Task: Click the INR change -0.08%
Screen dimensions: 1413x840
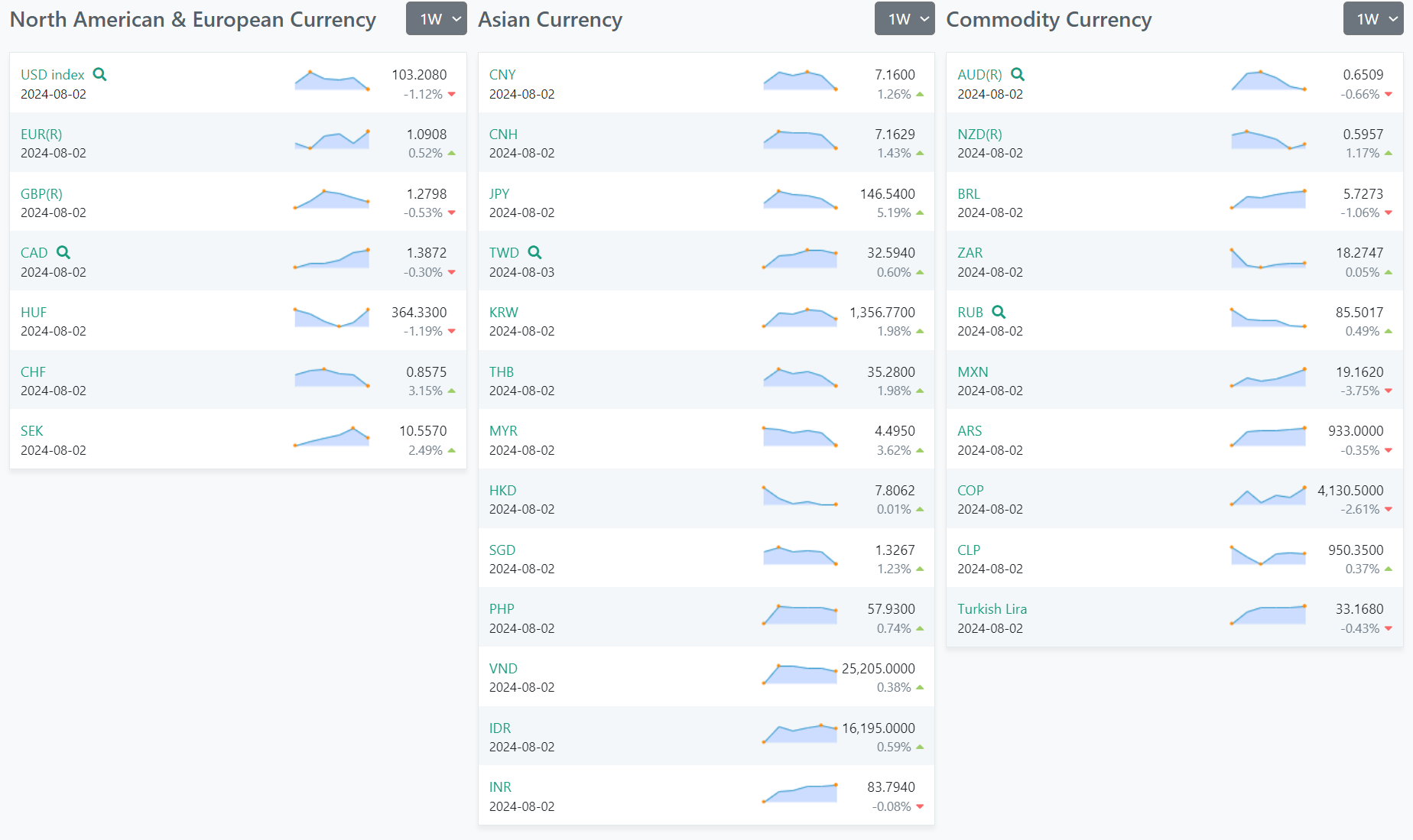Action: tap(892, 806)
